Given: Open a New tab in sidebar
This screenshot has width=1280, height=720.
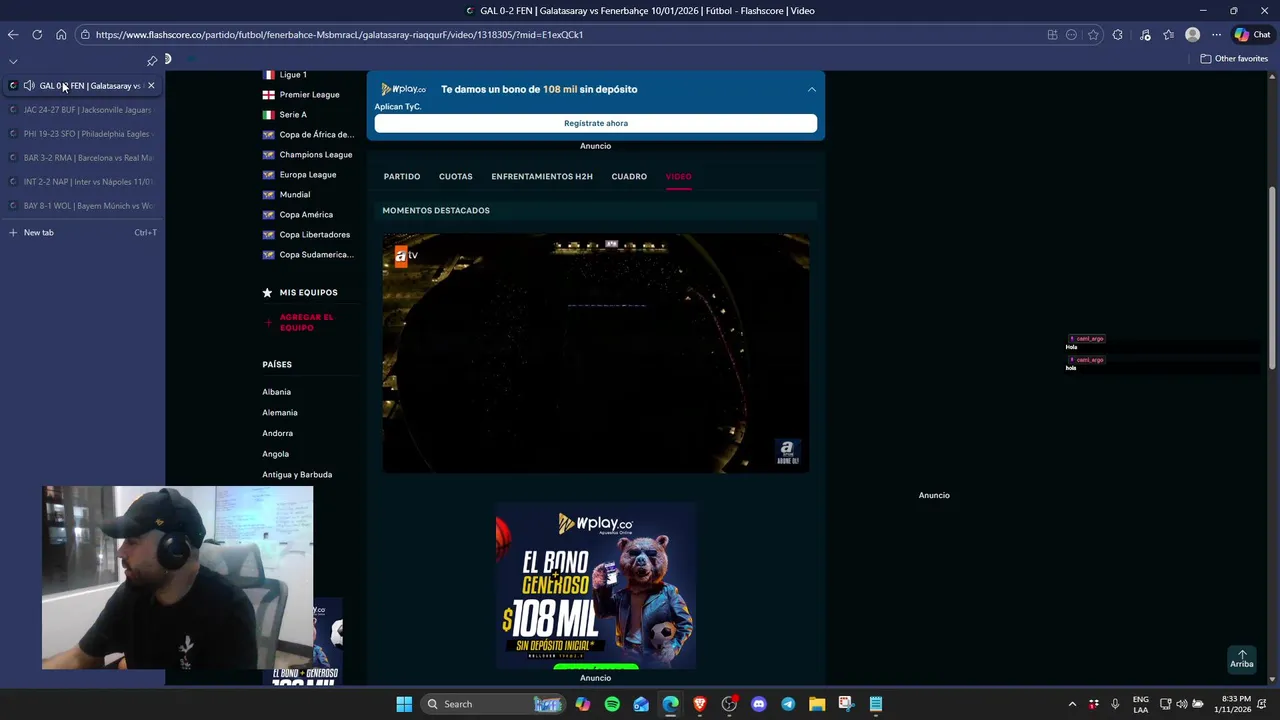Looking at the screenshot, I should (82, 232).
